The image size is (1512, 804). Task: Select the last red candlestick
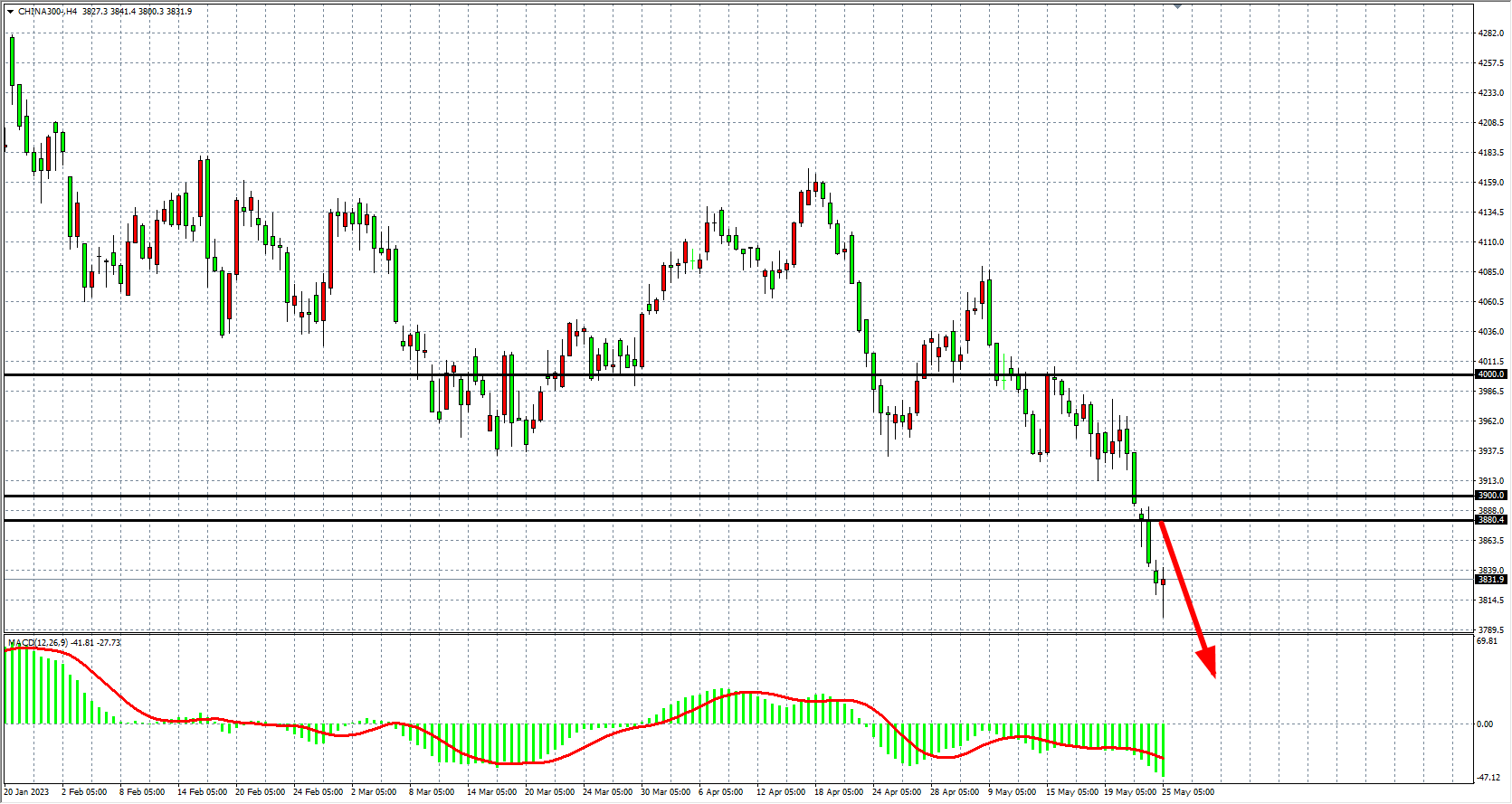click(x=1163, y=582)
